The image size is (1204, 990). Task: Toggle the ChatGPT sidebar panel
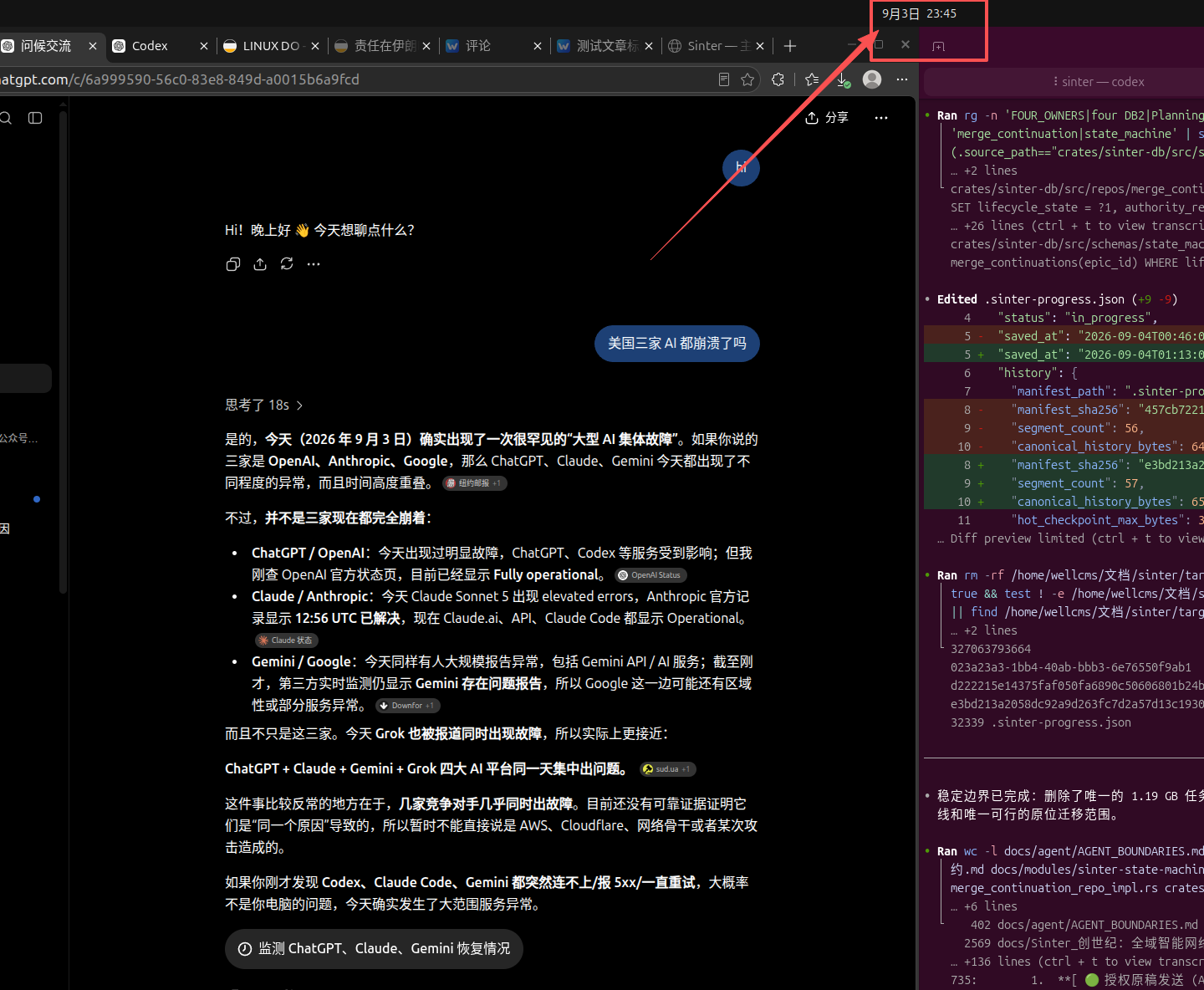[x=35, y=118]
